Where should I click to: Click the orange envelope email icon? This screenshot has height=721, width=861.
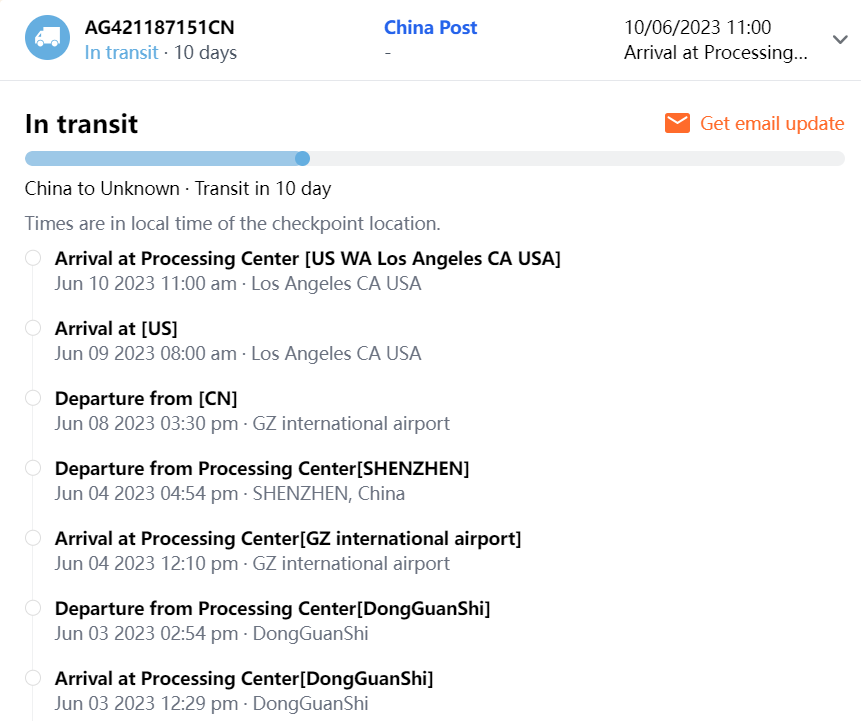coord(677,123)
